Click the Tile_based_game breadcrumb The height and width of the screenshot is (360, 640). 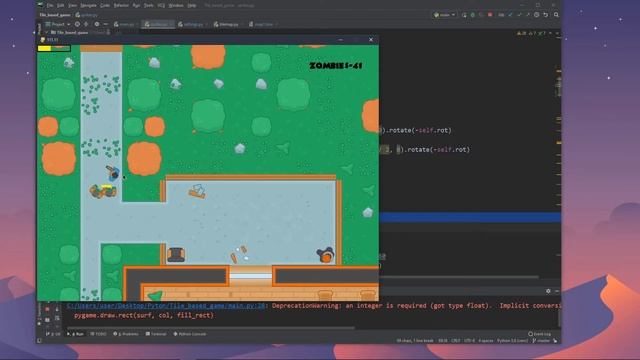coord(55,15)
